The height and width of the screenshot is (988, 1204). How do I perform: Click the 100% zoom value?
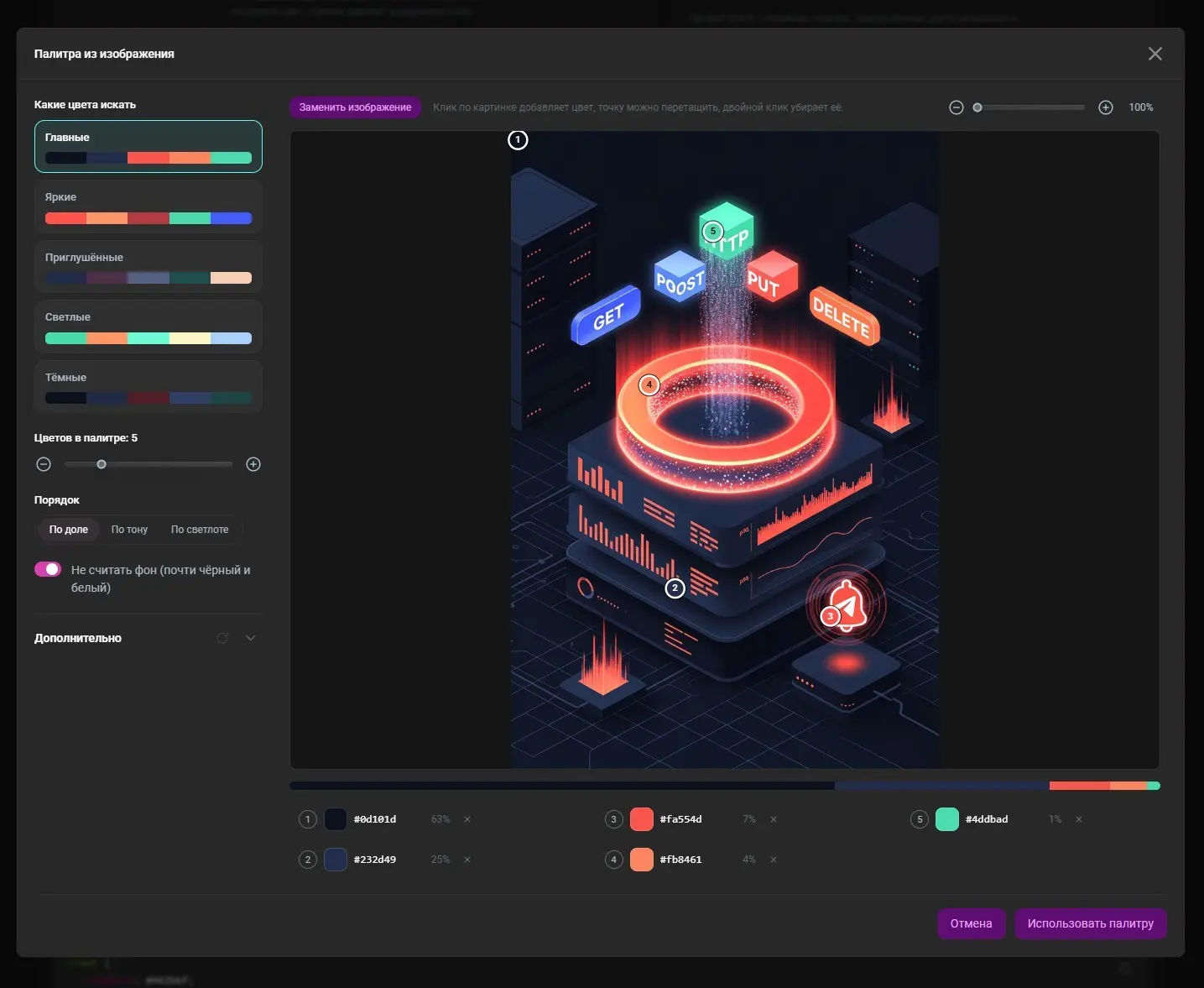[1141, 107]
